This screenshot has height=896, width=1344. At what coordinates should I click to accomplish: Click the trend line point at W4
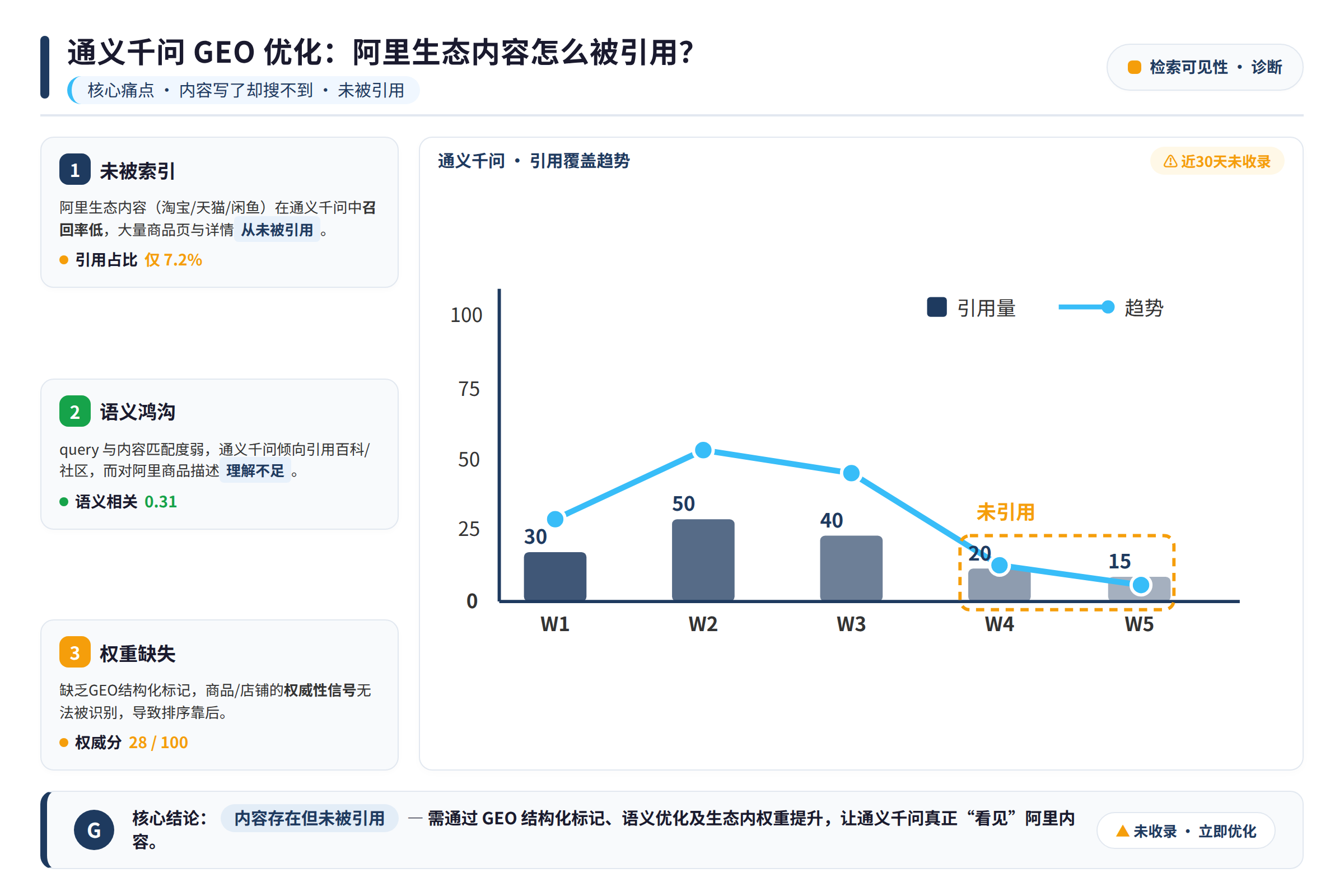[1000, 566]
